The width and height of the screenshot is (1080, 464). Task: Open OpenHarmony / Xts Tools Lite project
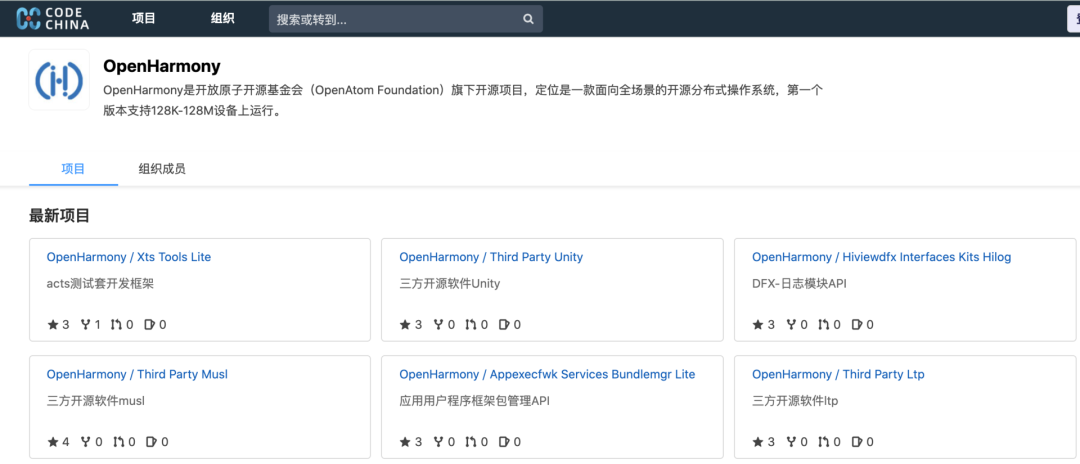[129, 257]
